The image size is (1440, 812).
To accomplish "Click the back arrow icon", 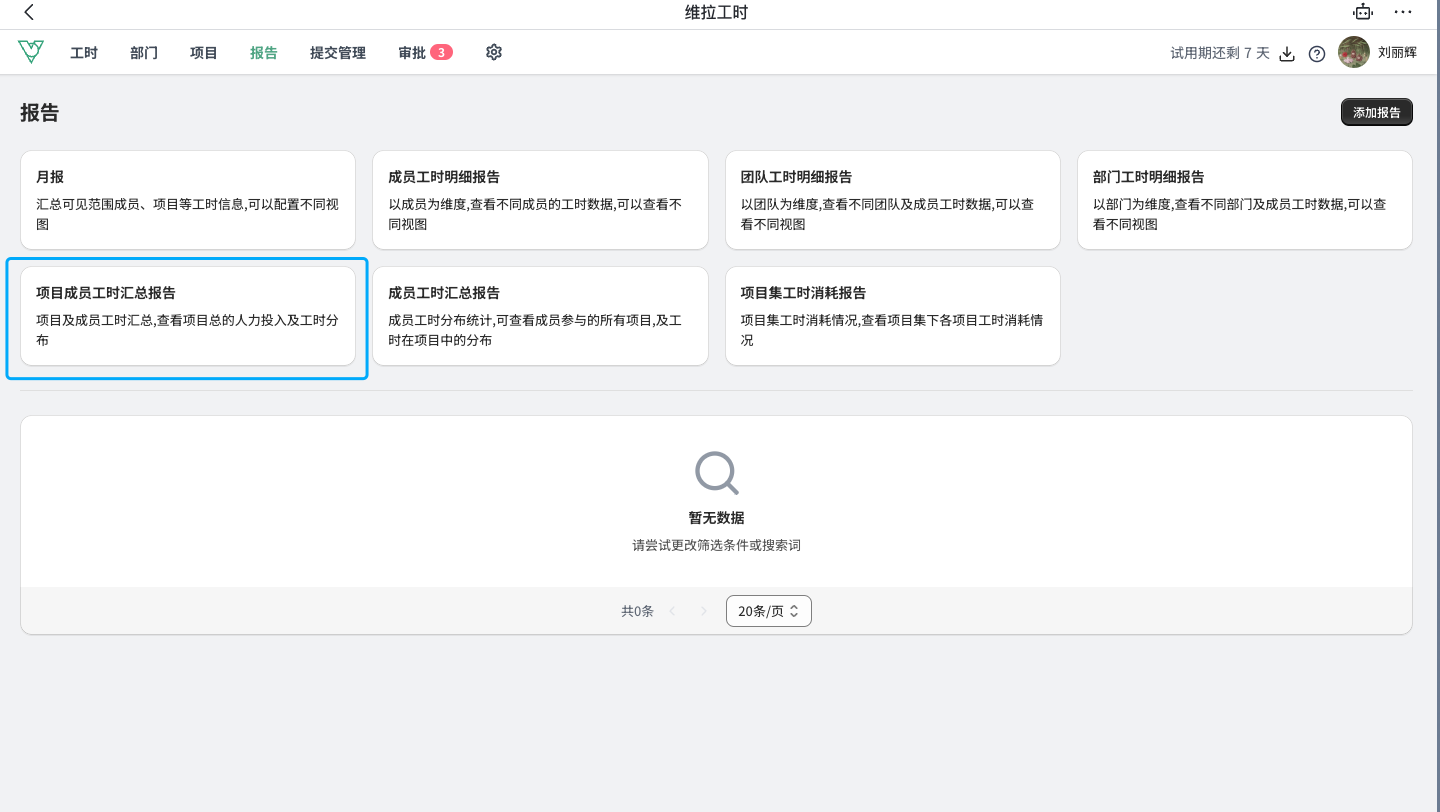I will click(x=29, y=13).
